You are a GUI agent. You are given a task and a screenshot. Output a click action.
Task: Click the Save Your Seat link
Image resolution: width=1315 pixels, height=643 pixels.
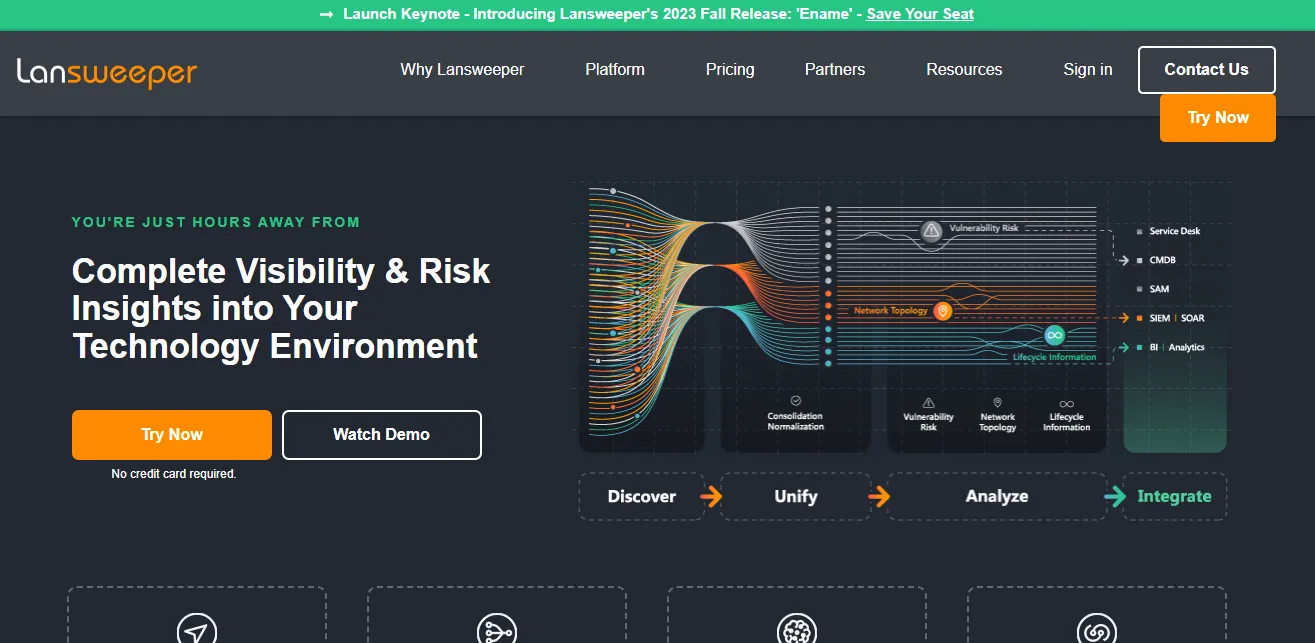[920, 14]
